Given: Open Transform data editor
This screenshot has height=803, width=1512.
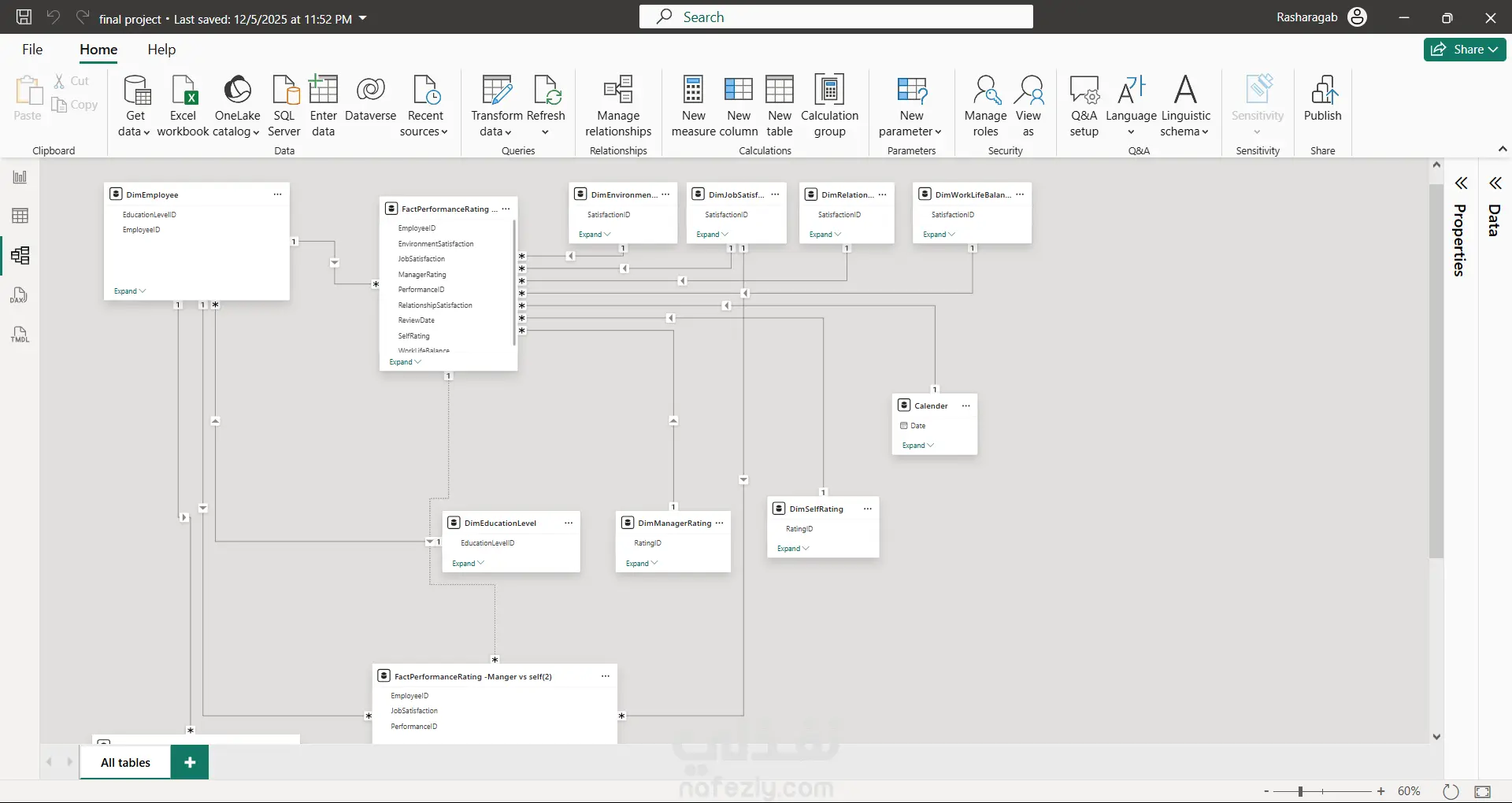Looking at the screenshot, I should coord(496,106).
